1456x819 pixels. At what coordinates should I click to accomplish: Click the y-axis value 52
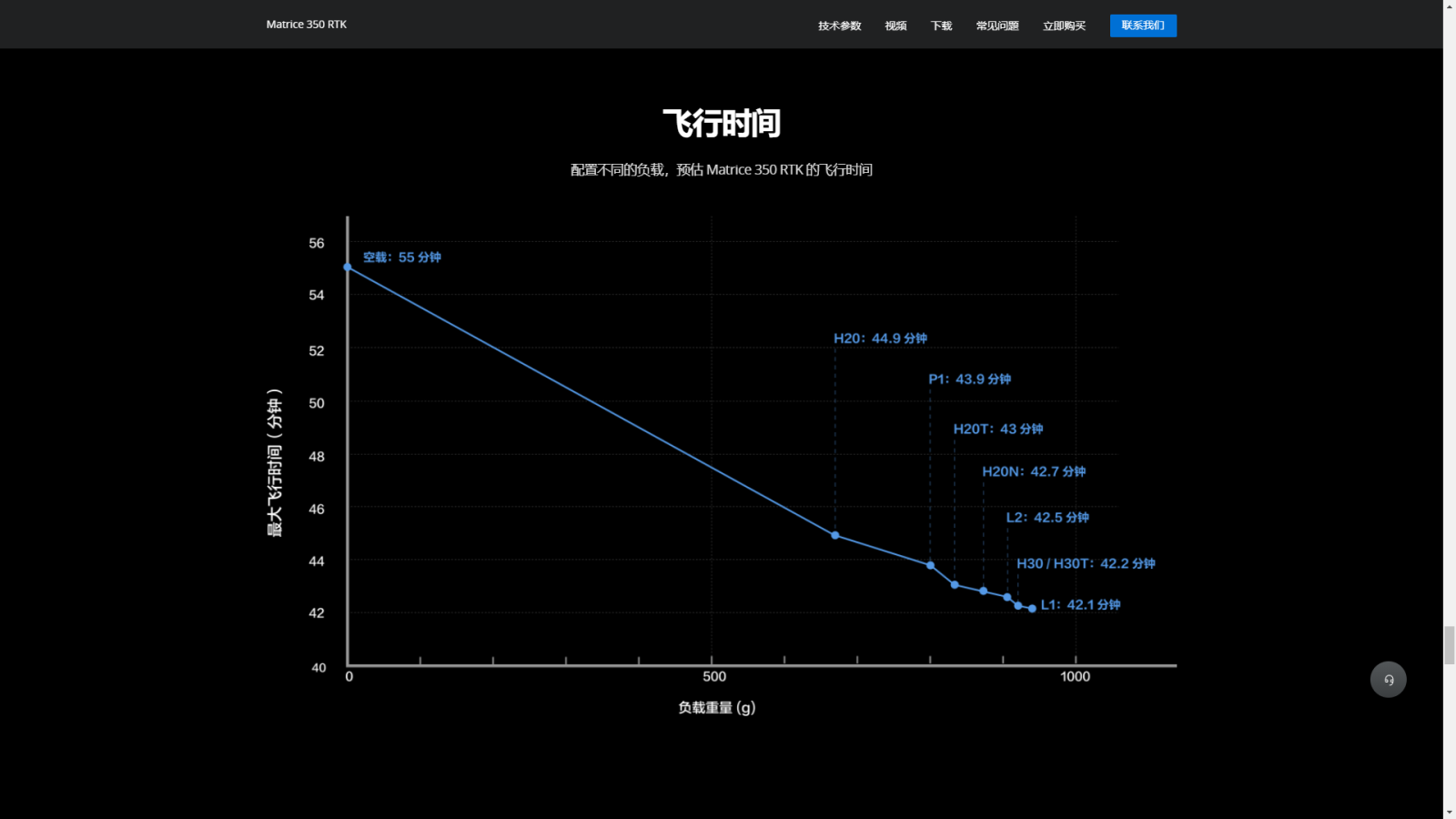point(317,350)
